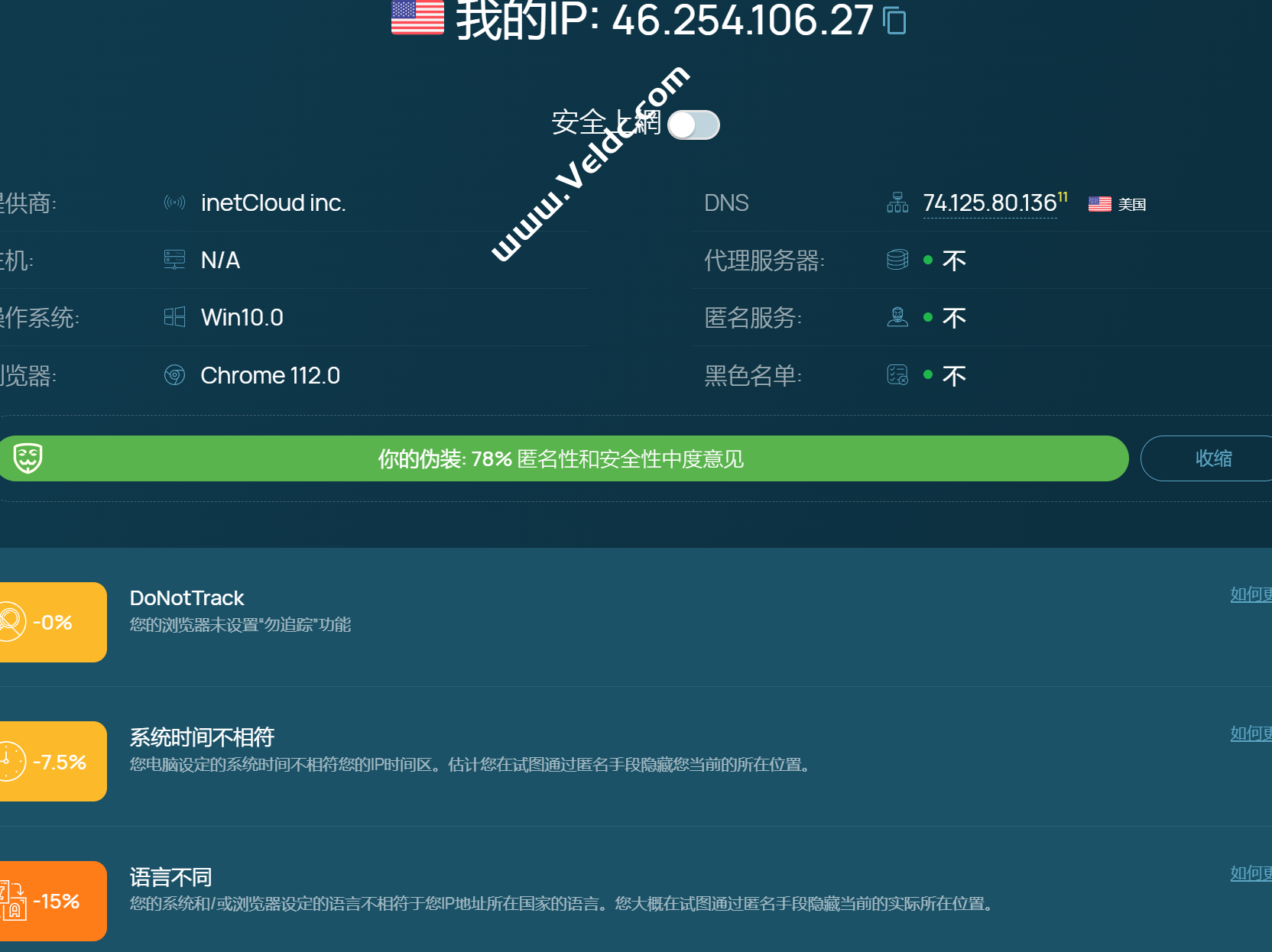Click the mask shield icon on green bar
Viewport: 1272px width, 952px height.
(x=28, y=458)
